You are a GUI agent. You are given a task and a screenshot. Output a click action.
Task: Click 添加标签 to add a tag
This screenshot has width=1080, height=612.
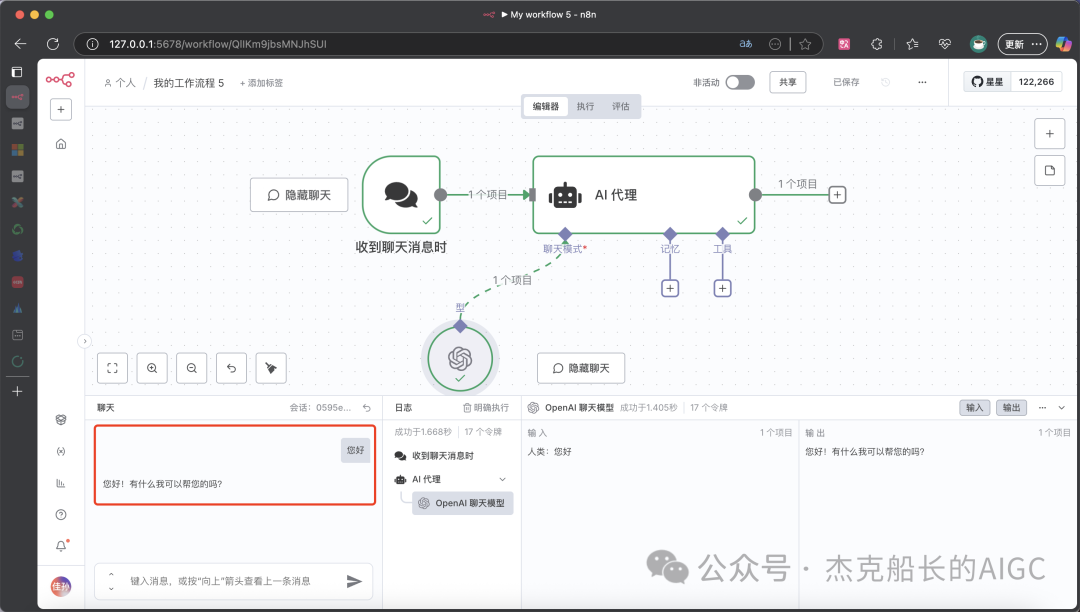pos(261,83)
